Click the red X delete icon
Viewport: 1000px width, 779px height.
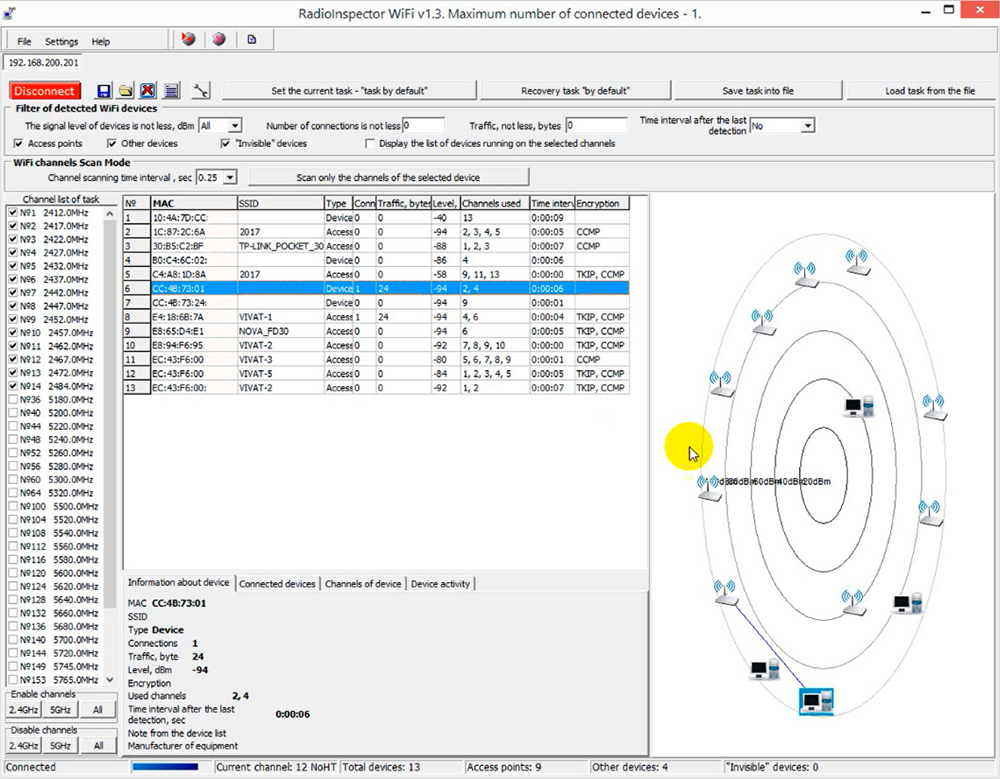click(148, 91)
